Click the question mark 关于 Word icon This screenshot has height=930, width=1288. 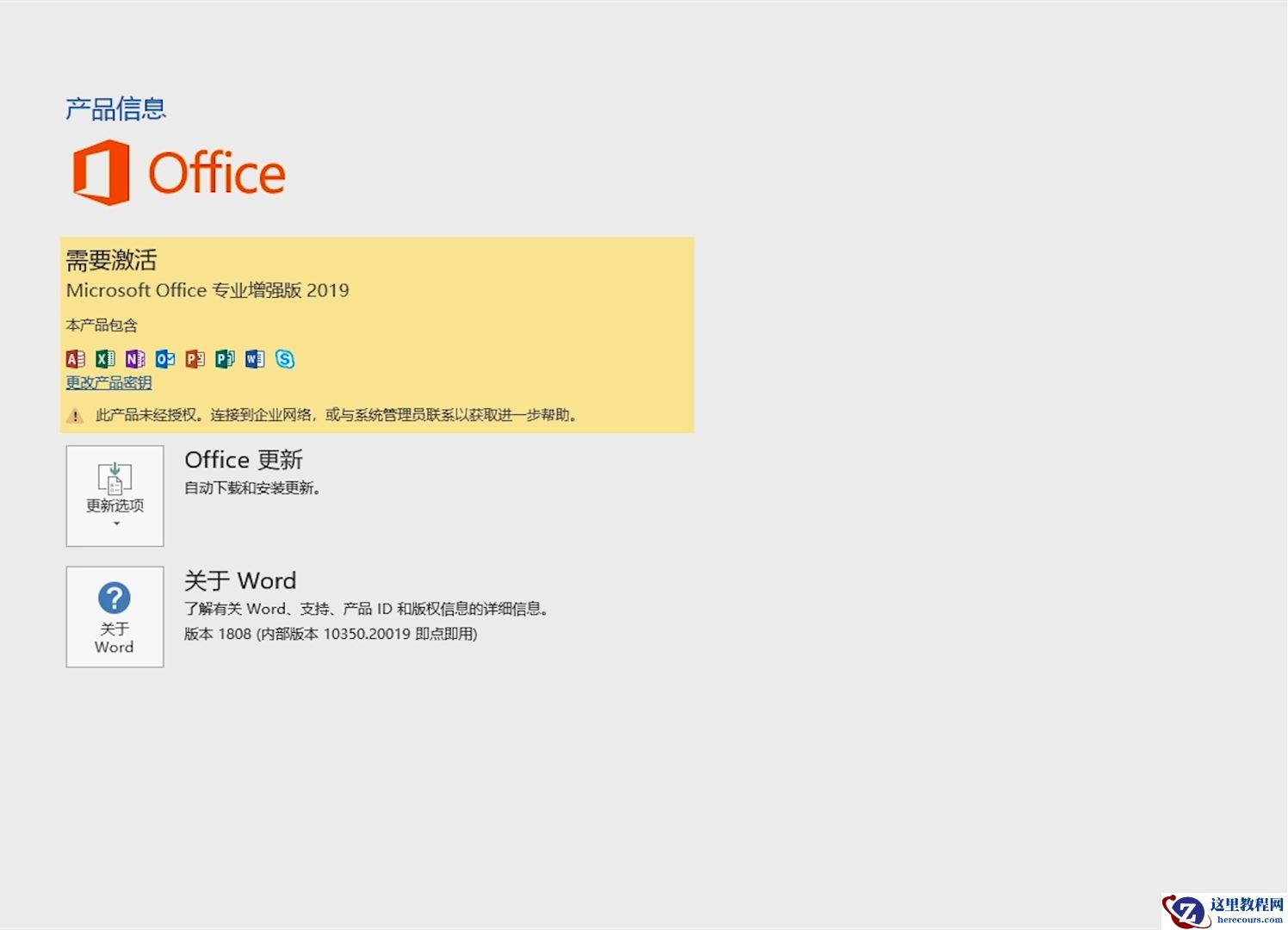point(114,598)
